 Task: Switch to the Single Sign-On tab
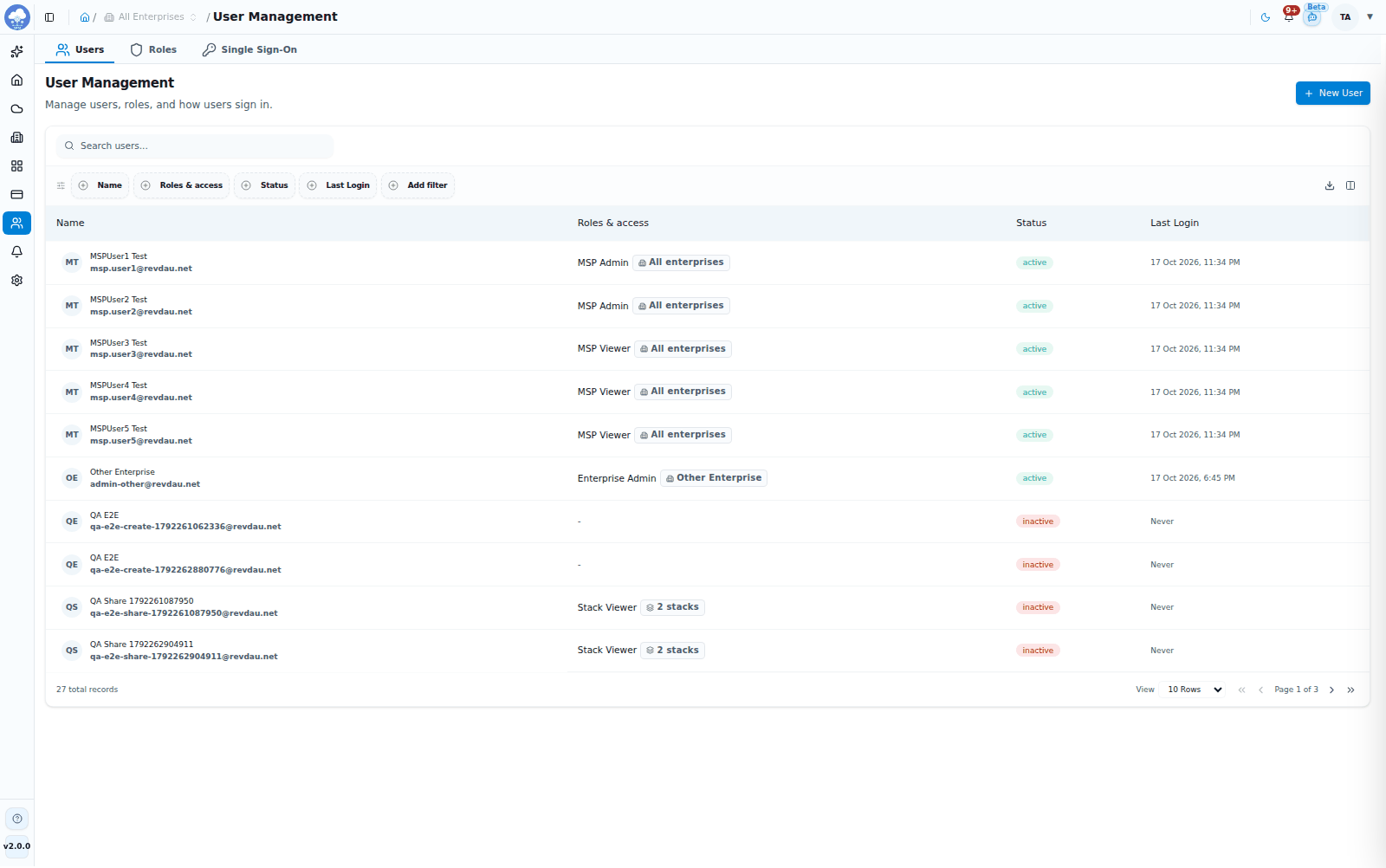click(x=249, y=49)
